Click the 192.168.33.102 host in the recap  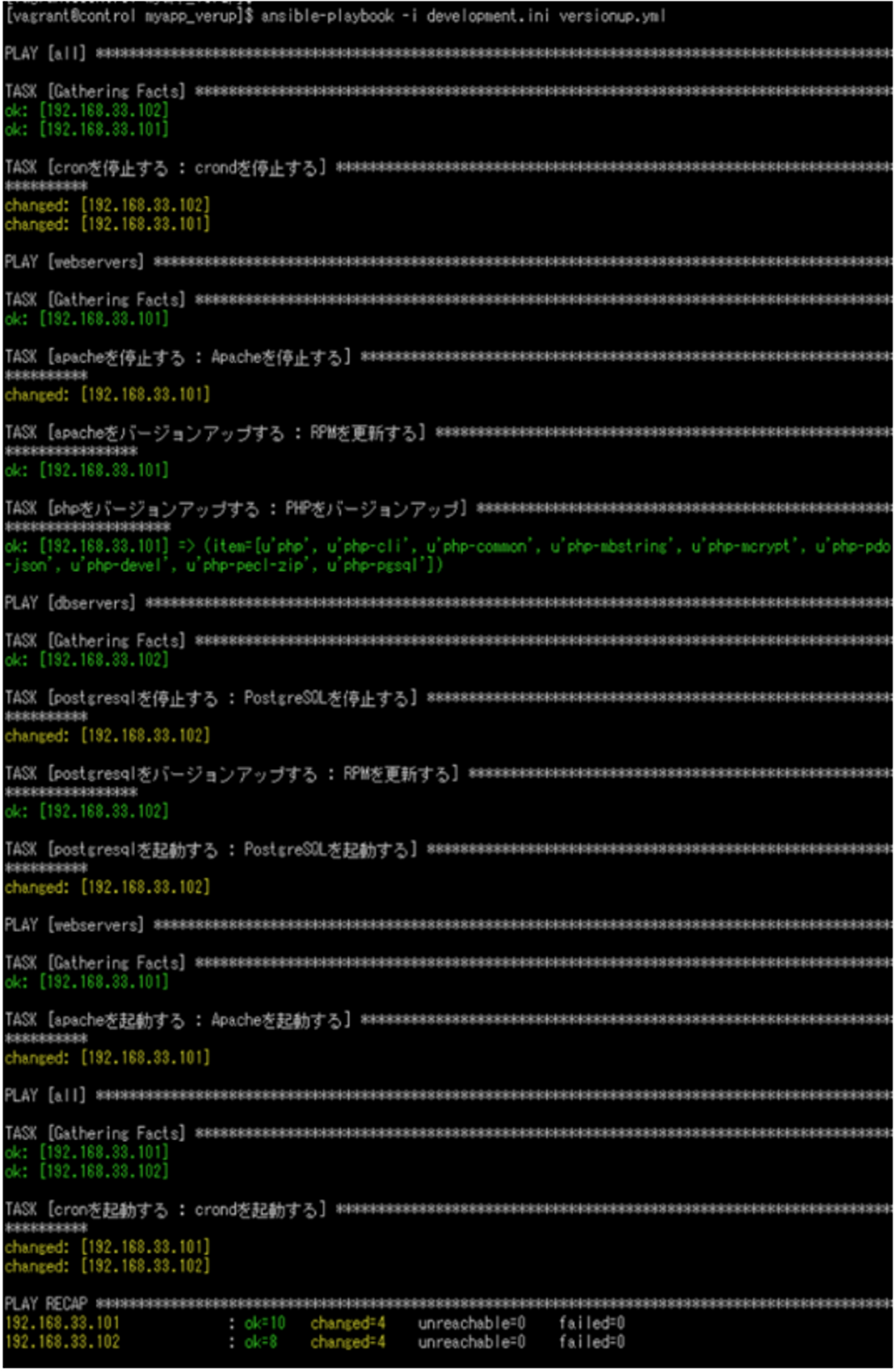pyautogui.click(x=62, y=1342)
